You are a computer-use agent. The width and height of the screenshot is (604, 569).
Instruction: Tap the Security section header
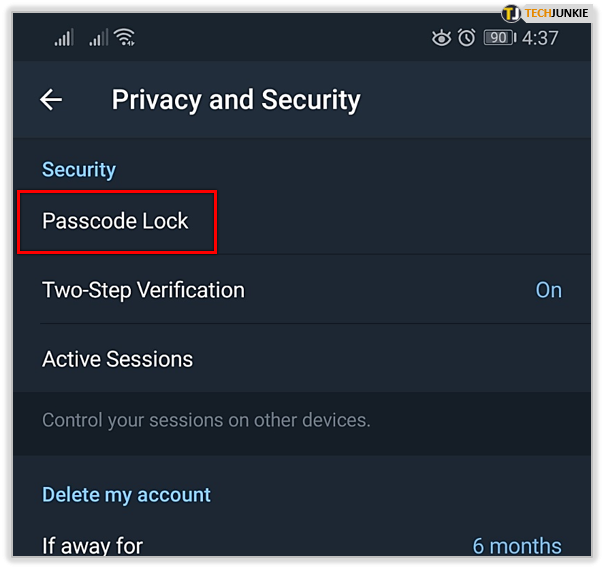coord(79,170)
